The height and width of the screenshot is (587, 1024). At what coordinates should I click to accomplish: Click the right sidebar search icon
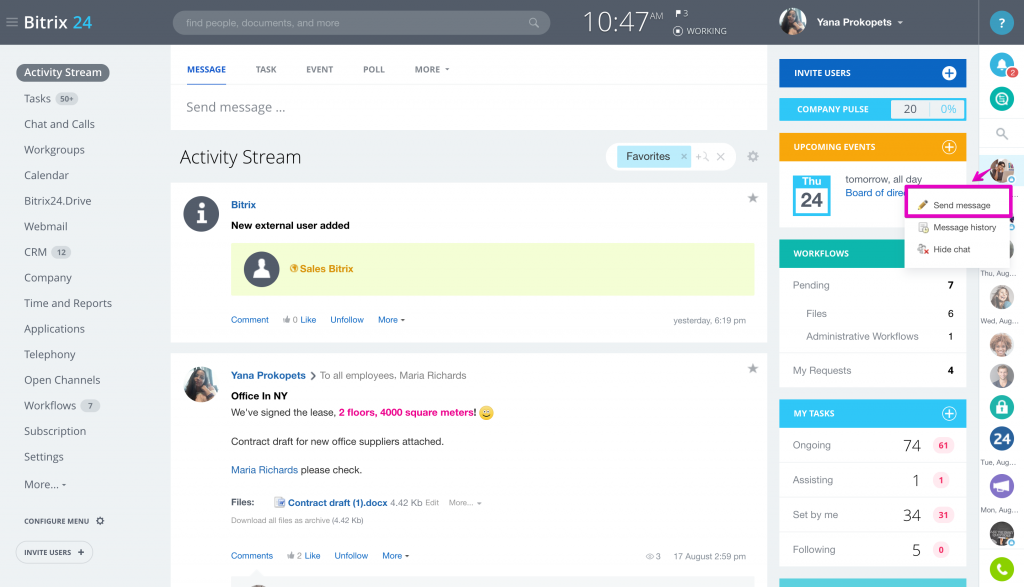[x=1001, y=134]
